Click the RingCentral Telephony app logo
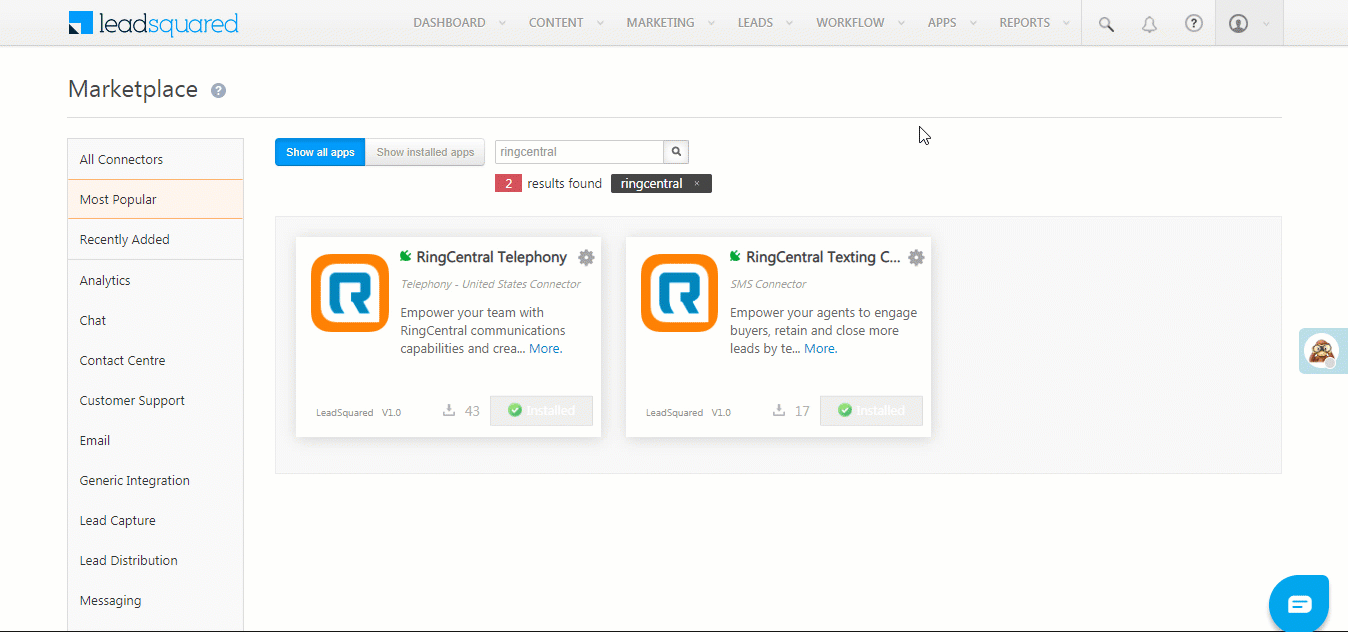 click(x=349, y=293)
